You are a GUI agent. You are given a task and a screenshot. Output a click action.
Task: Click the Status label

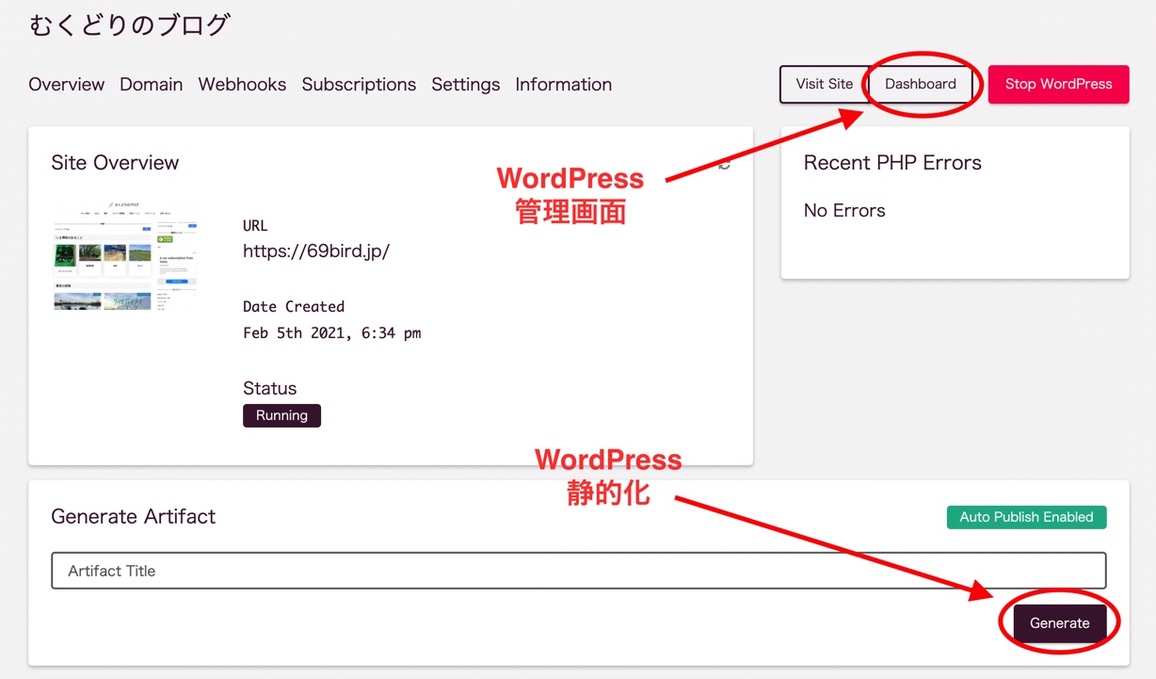point(270,388)
